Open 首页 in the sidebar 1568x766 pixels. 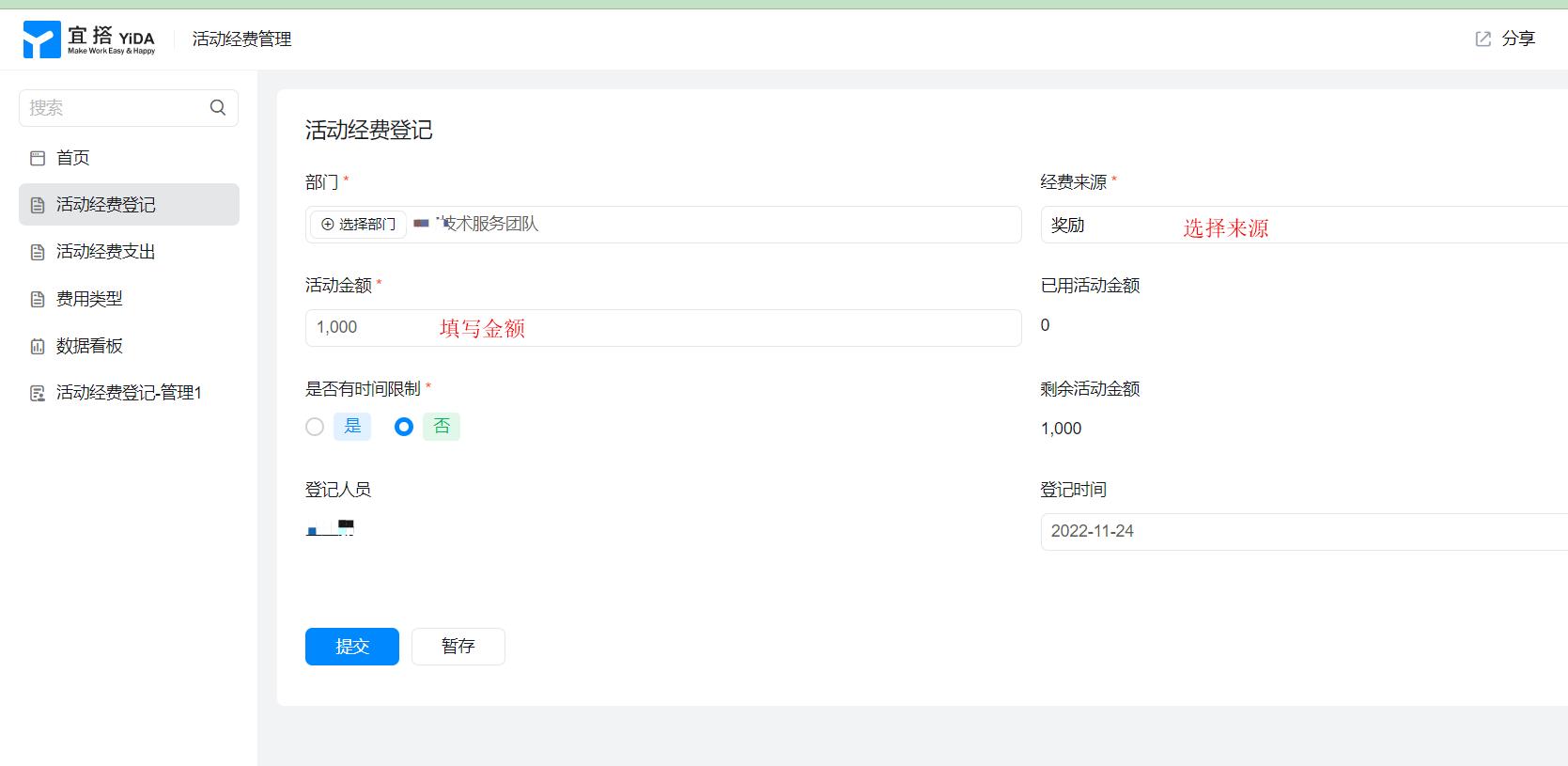(129, 158)
